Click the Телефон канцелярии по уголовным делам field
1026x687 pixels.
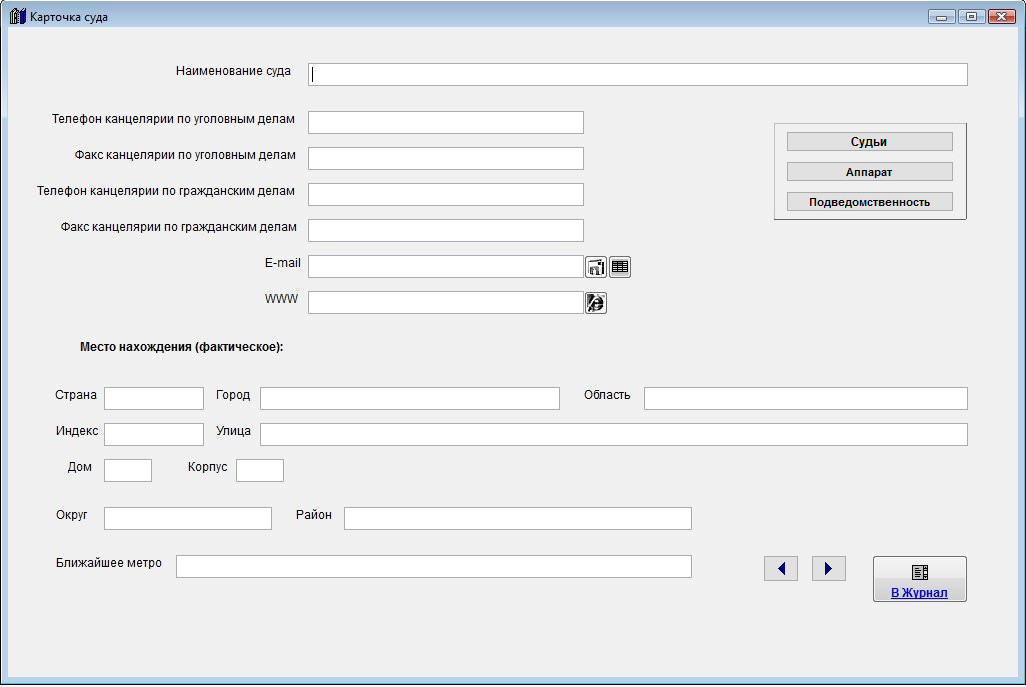click(x=446, y=122)
